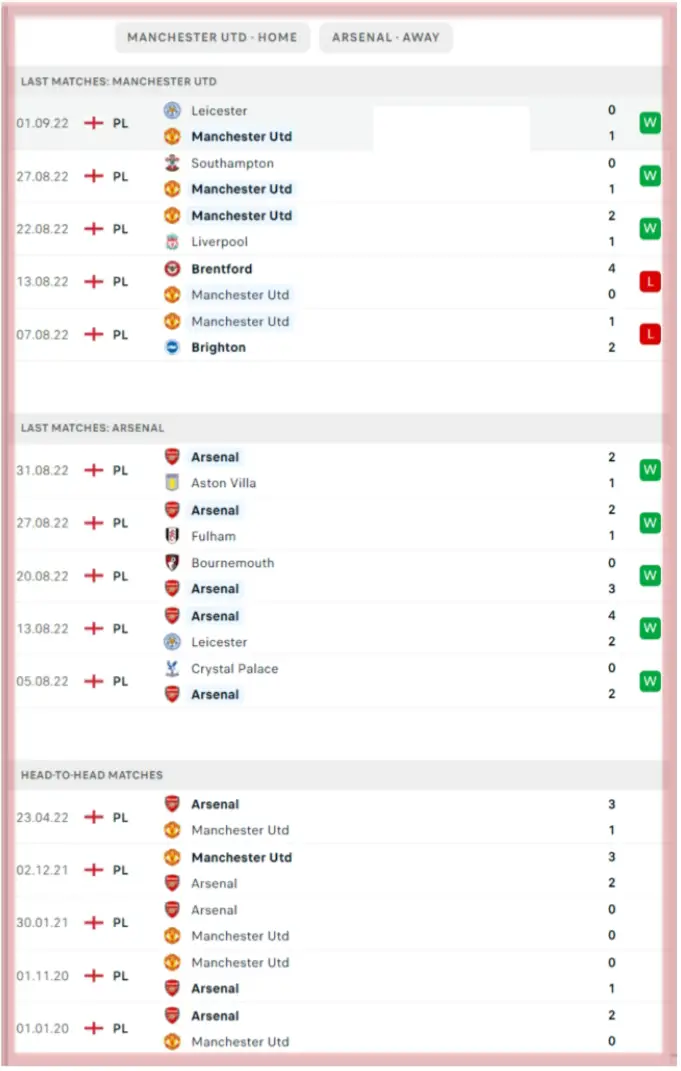Switch to the Arsenal - Away tab
Viewport: 681px width, 1071px height.
[386, 38]
